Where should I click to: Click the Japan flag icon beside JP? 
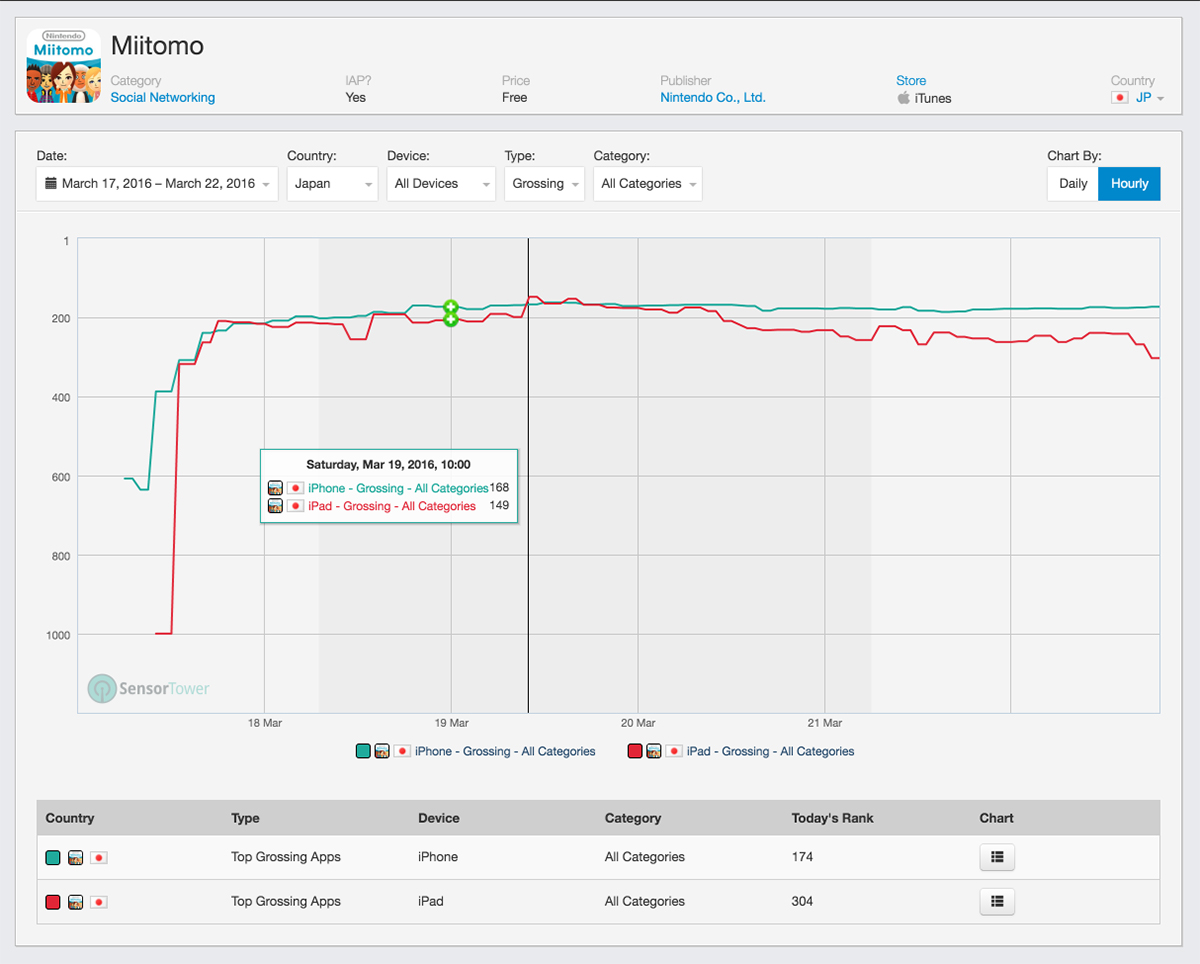pos(1120,98)
